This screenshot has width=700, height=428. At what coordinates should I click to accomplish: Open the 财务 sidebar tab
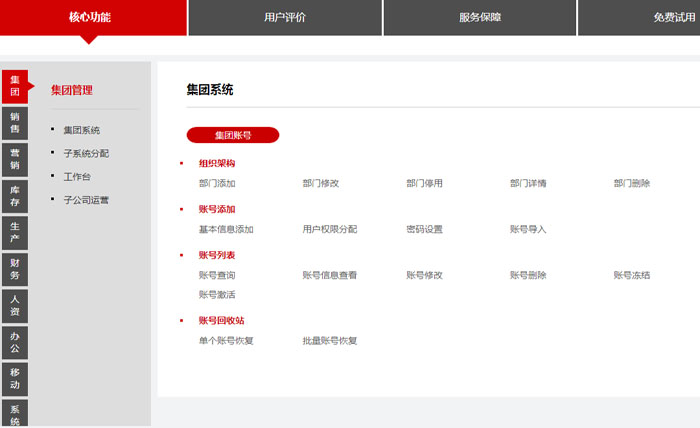point(15,268)
